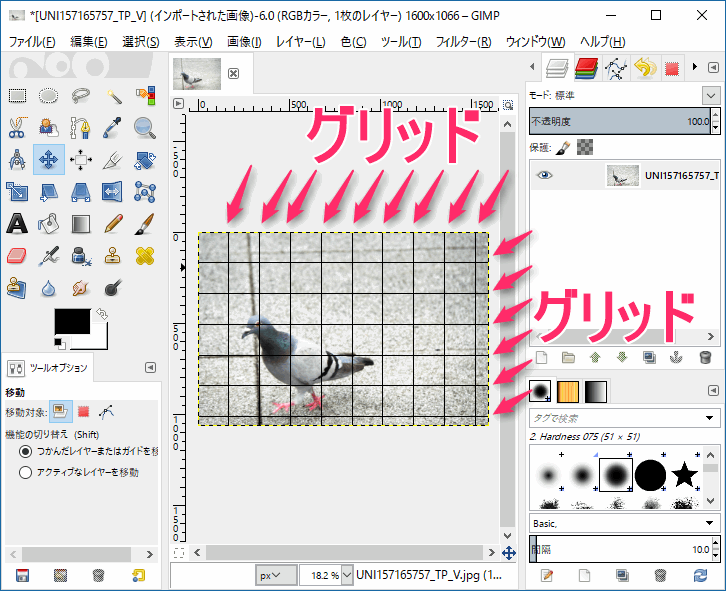726x591 pixels.
Task: Adjust the layer opacity slider
Action: (620, 121)
